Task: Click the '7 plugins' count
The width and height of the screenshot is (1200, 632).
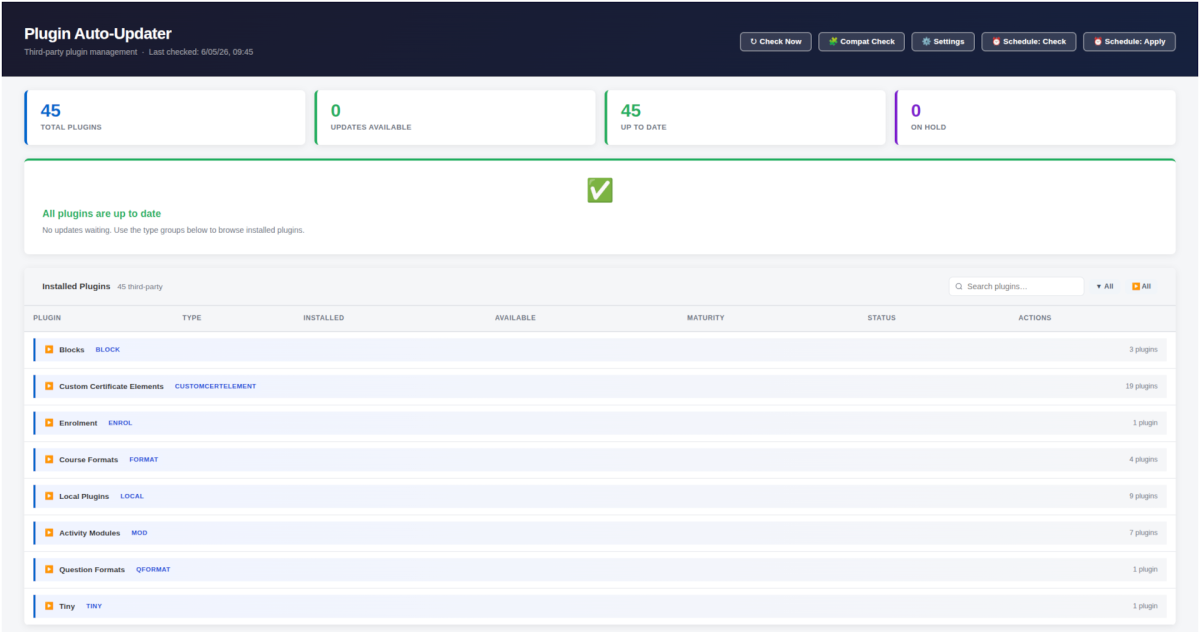Action: (x=1143, y=533)
